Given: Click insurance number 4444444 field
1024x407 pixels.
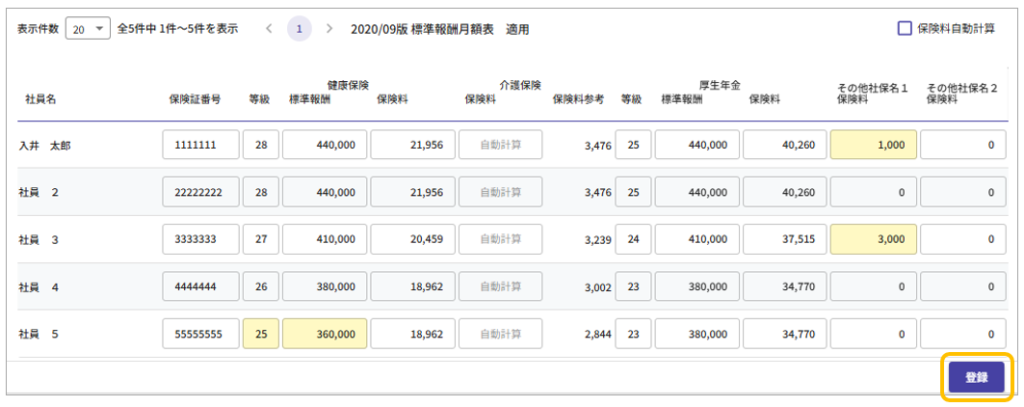Looking at the screenshot, I should (201, 286).
